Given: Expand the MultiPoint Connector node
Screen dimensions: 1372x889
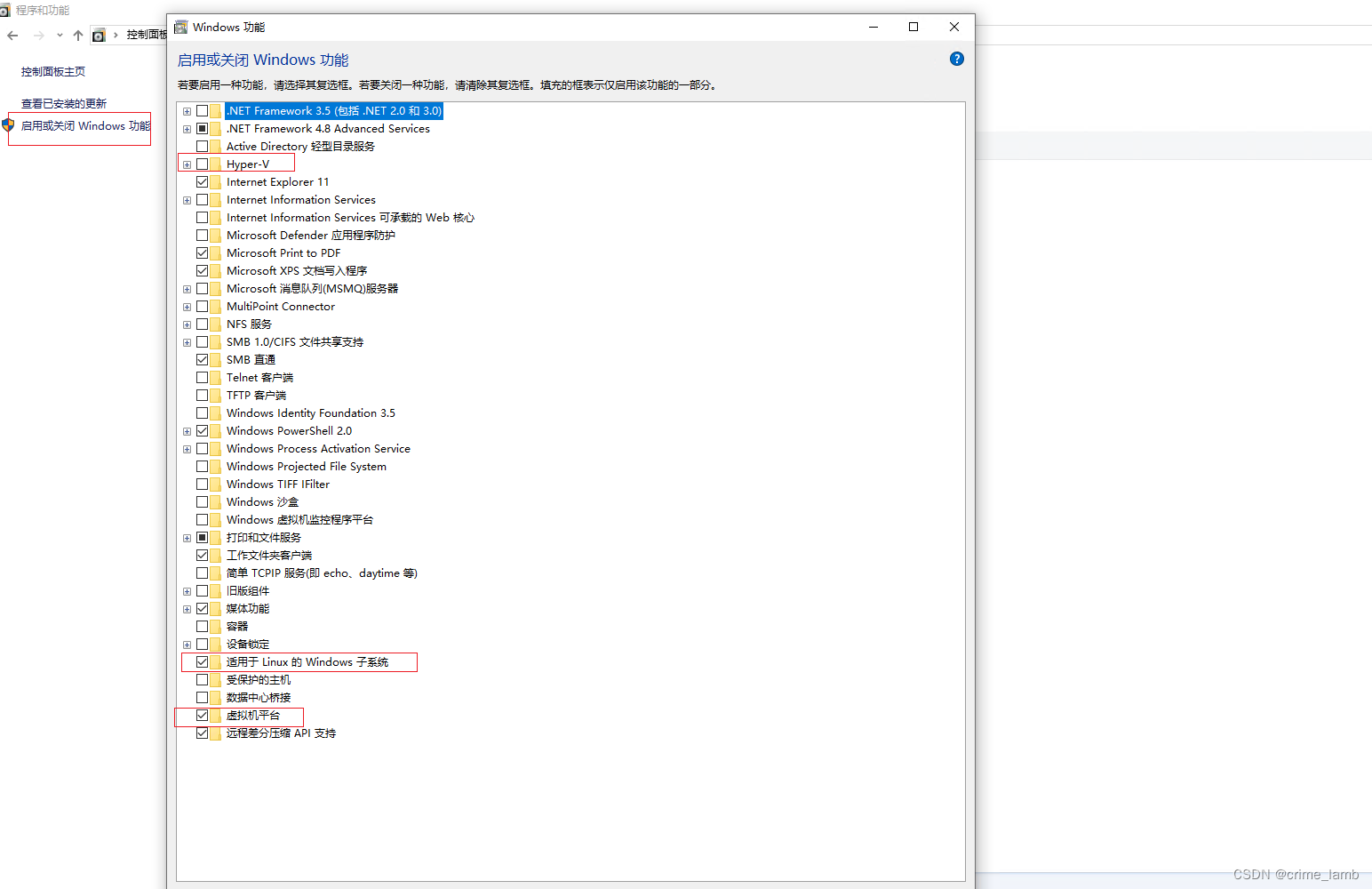Looking at the screenshot, I should point(187,307).
